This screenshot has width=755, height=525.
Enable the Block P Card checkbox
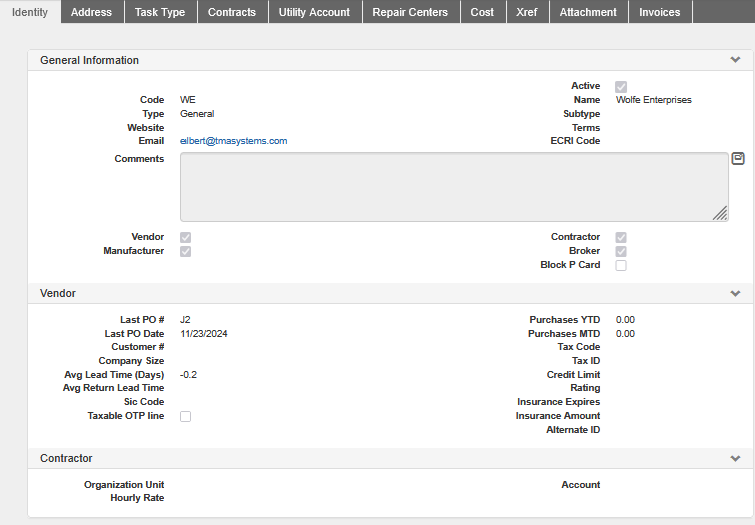tap(621, 266)
